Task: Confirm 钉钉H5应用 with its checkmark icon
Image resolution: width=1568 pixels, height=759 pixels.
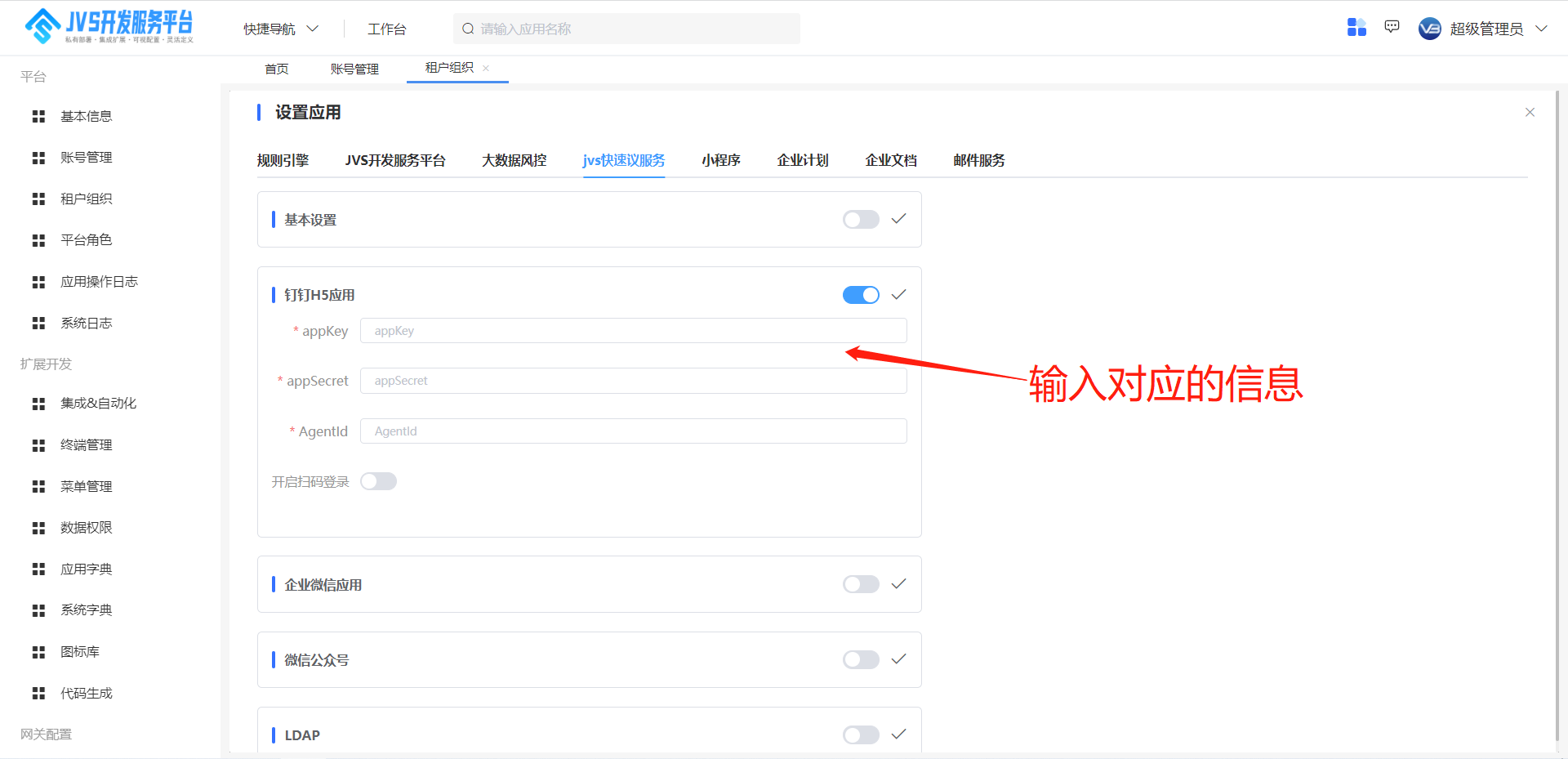Action: coord(898,295)
